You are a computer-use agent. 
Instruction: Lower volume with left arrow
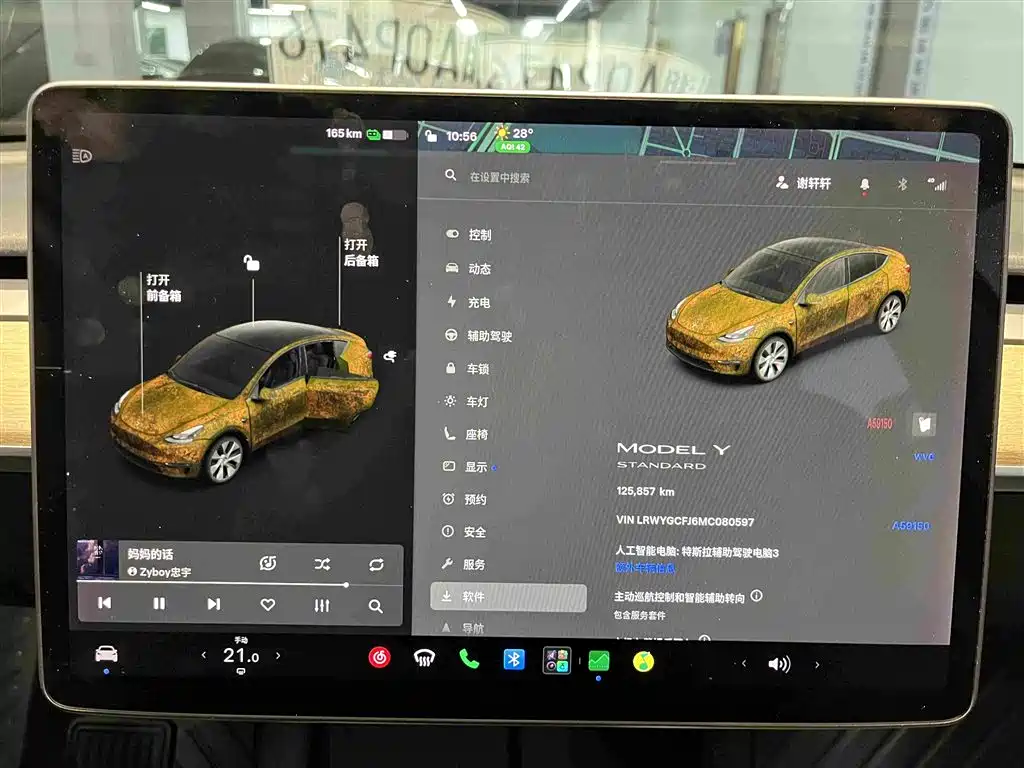744,664
